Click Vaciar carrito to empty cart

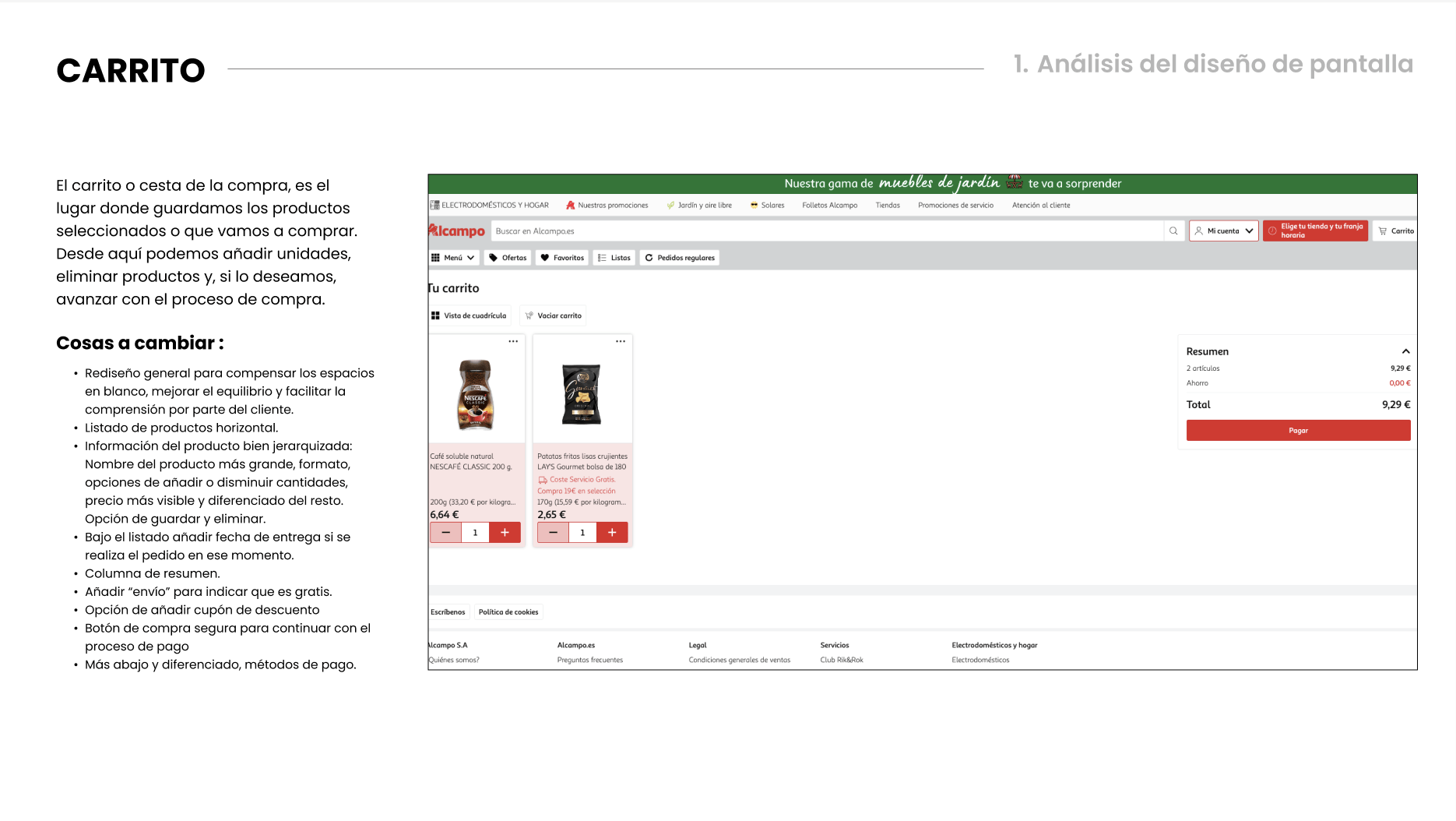(553, 315)
